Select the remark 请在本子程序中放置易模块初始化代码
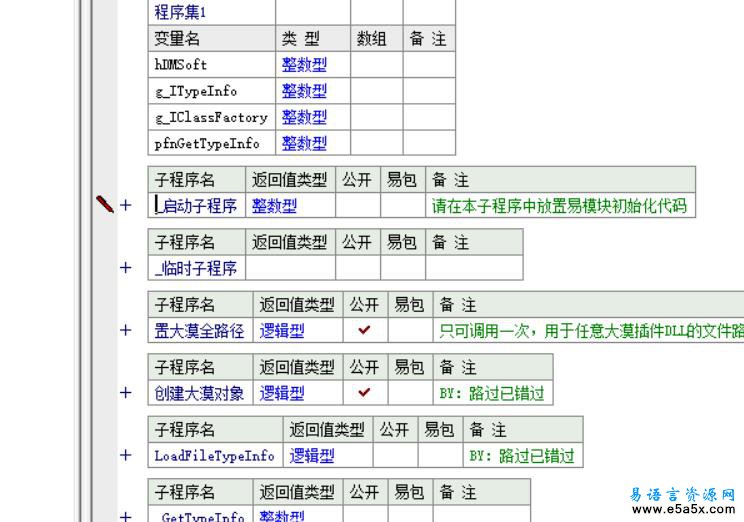The height and width of the screenshot is (522, 744). (559, 205)
